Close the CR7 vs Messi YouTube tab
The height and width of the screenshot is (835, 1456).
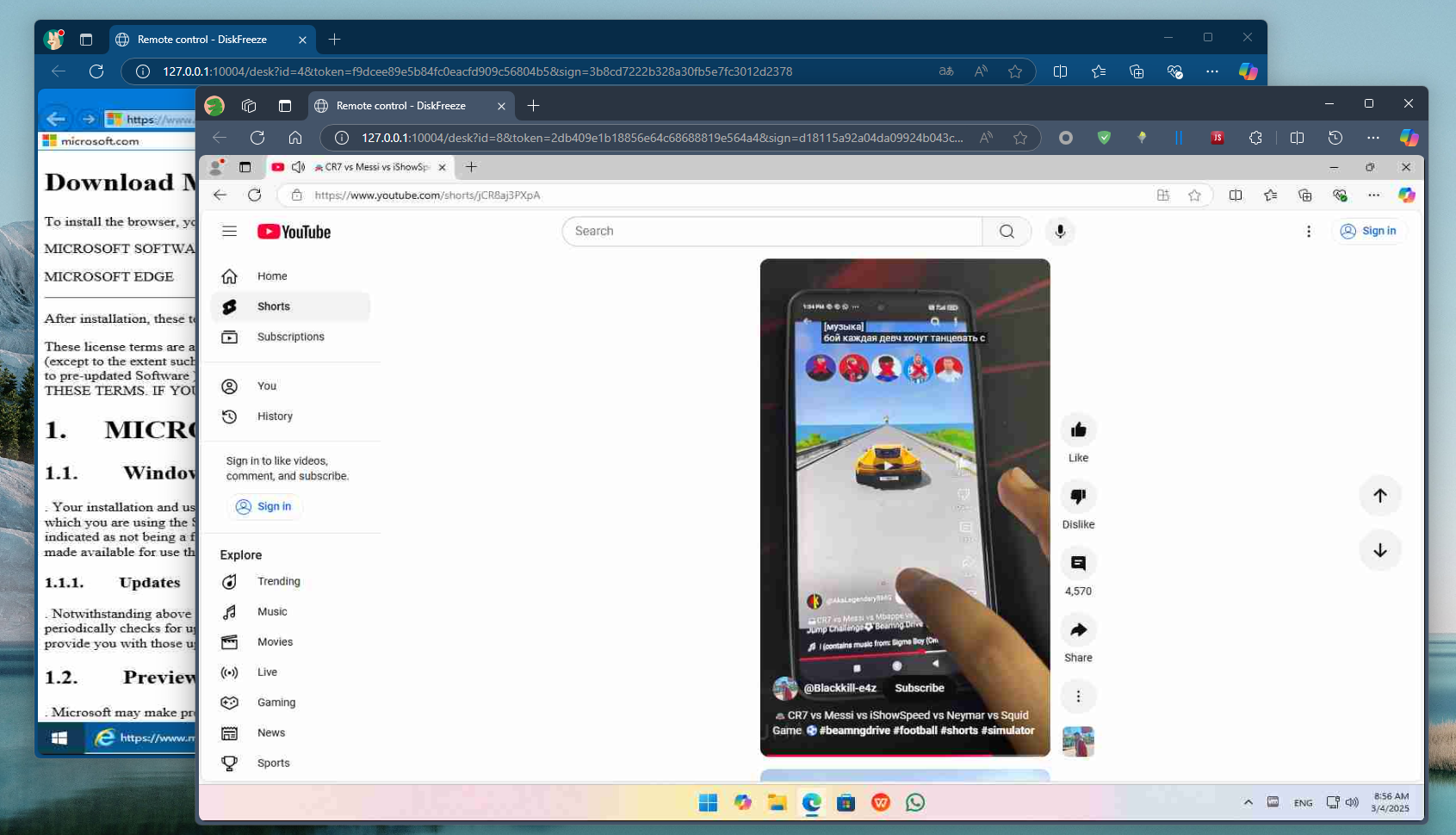pyautogui.click(x=443, y=167)
